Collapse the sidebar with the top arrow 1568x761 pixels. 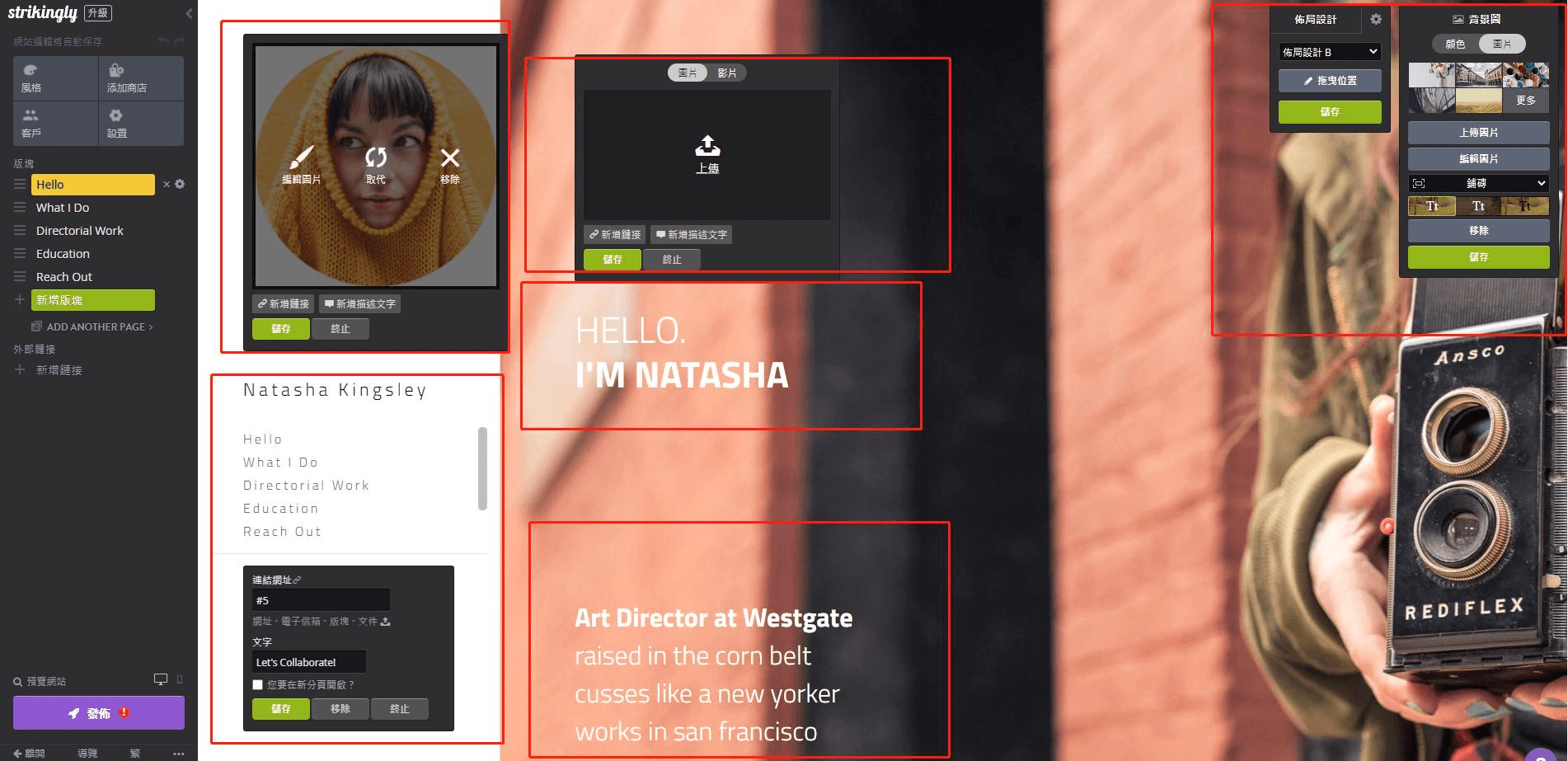[189, 13]
